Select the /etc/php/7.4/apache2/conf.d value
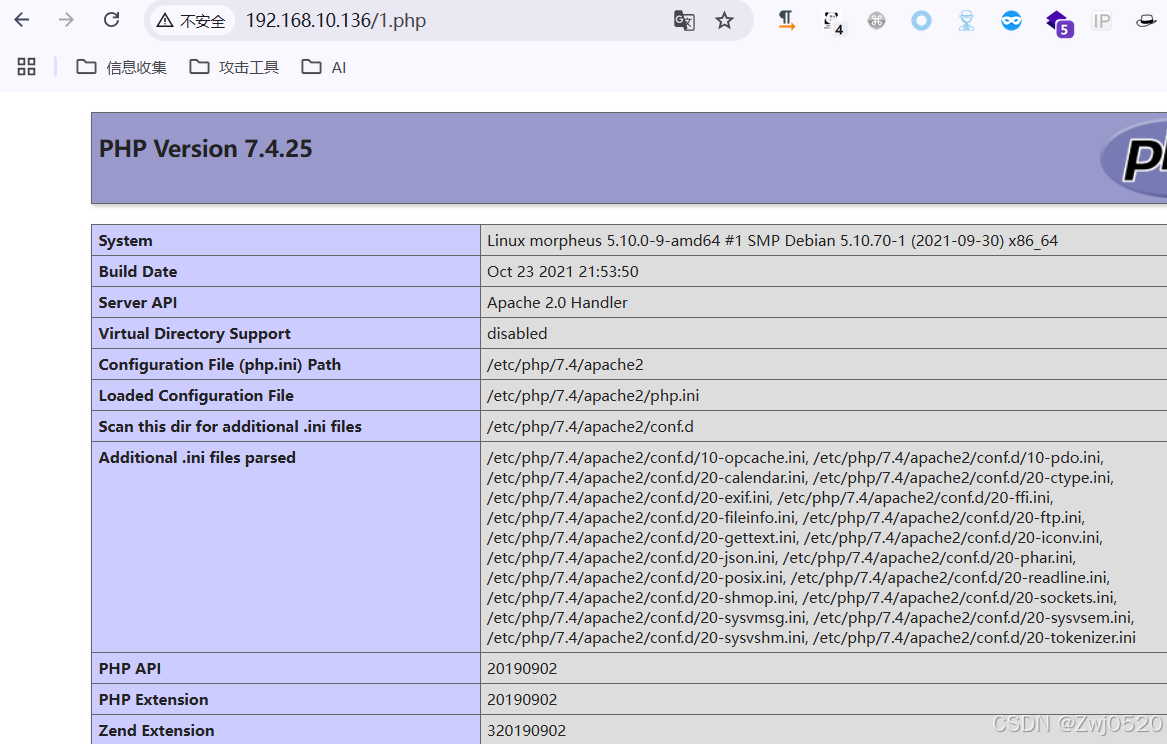1167x744 pixels. pyautogui.click(x=590, y=426)
